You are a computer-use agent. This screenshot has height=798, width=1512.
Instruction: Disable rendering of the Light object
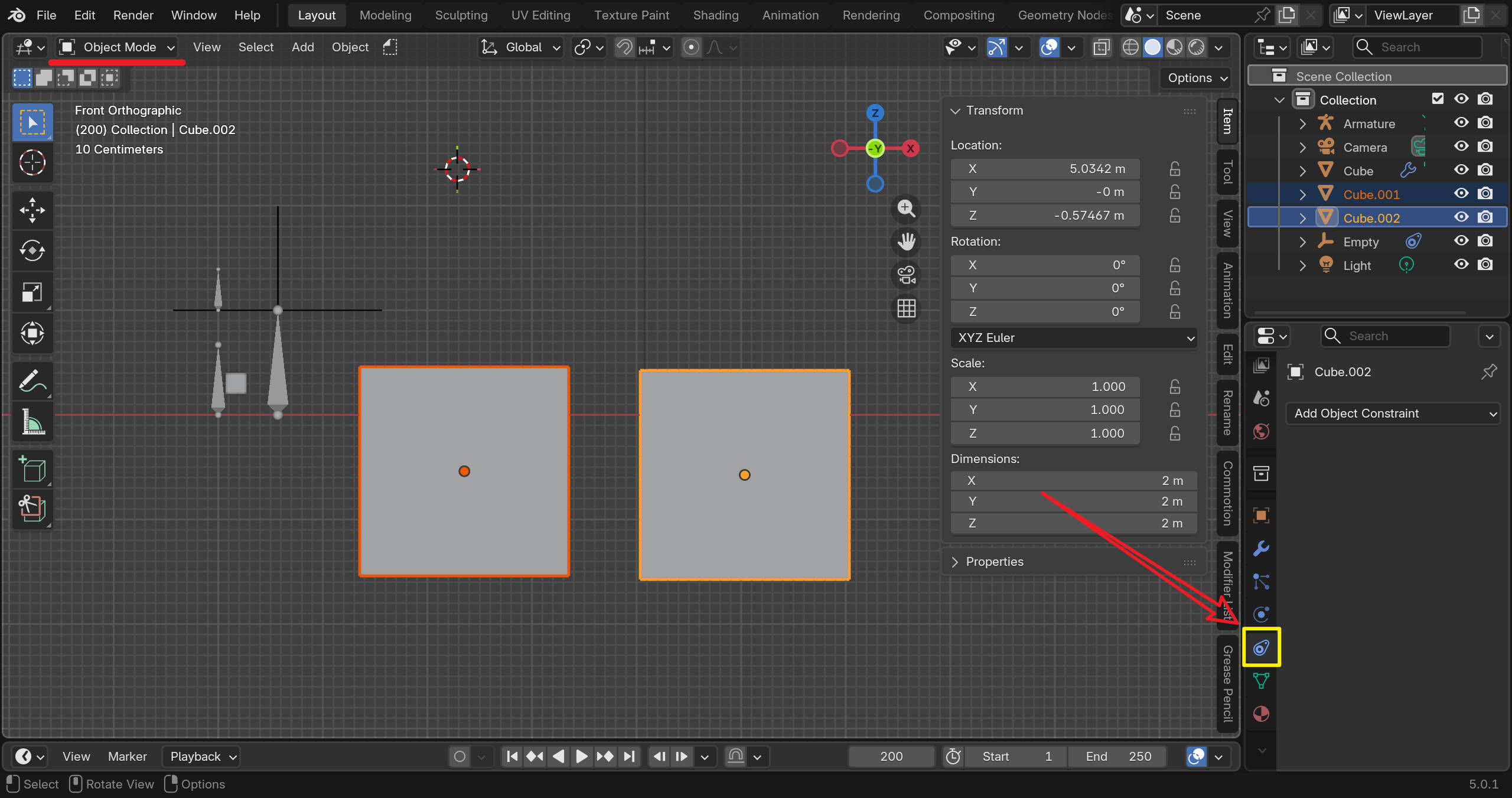pyautogui.click(x=1485, y=265)
